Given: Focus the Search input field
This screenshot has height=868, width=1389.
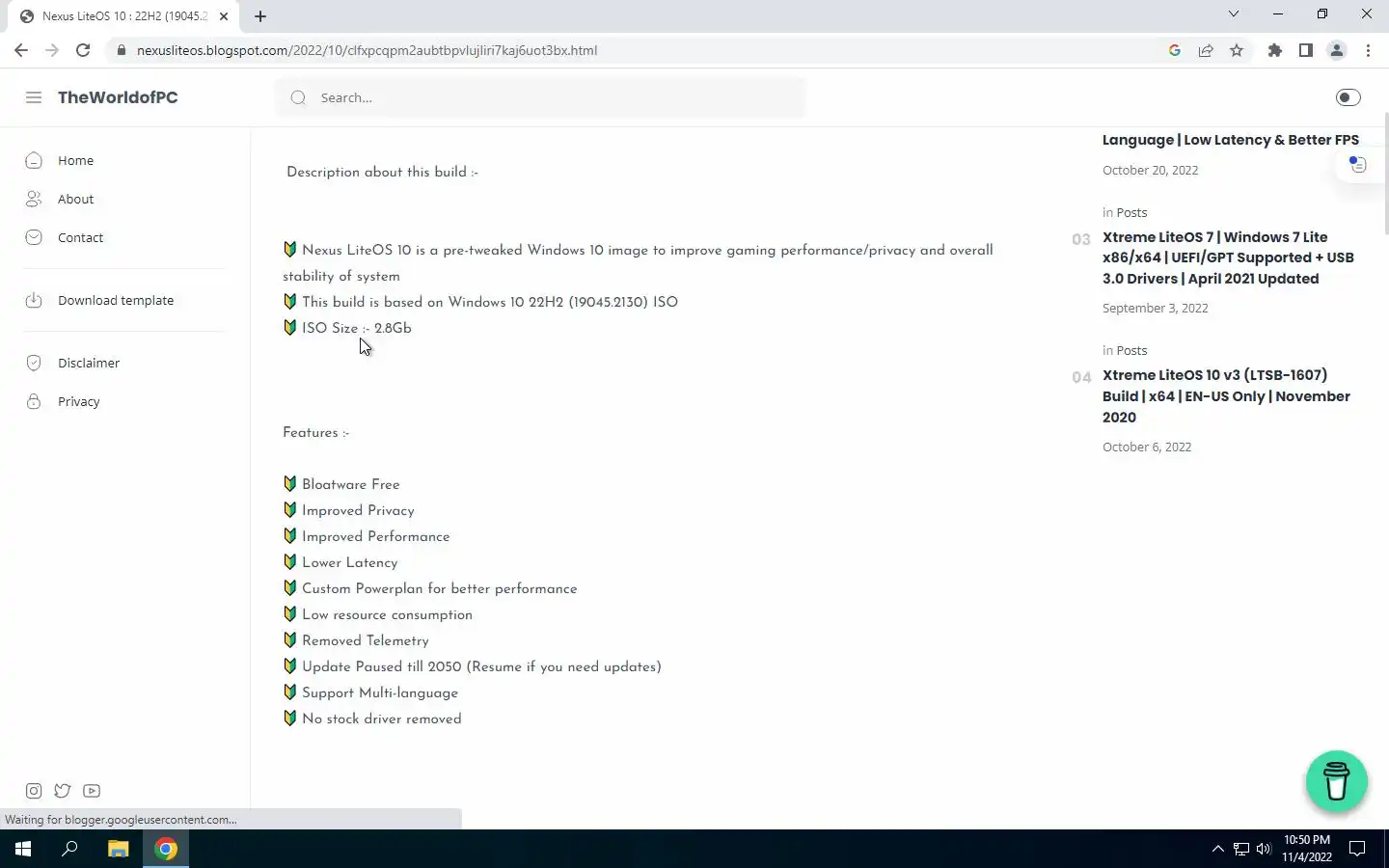Looking at the screenshot, I should (x=540, y=97).
